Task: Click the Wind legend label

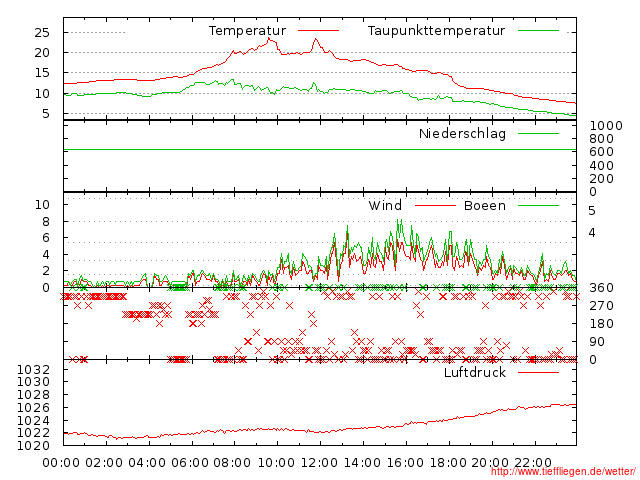Action: pyautogui.click(x=385, y=205)
